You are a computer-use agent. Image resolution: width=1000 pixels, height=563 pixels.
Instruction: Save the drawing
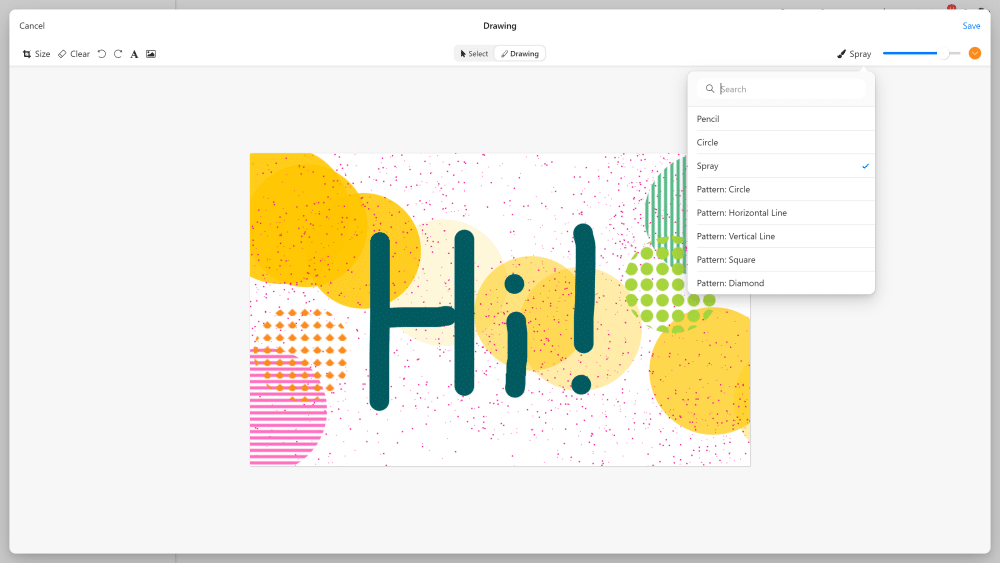coord(971,26)
